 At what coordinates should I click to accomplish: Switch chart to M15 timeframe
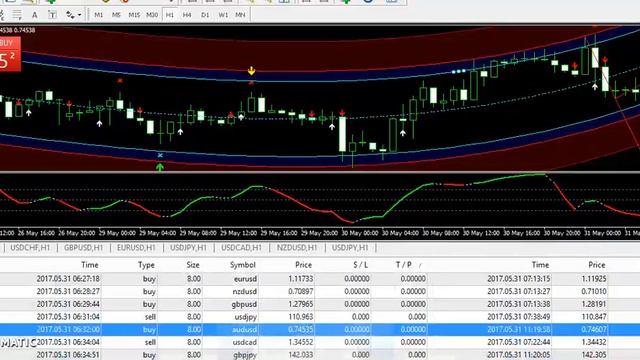(x=134, y=15)
